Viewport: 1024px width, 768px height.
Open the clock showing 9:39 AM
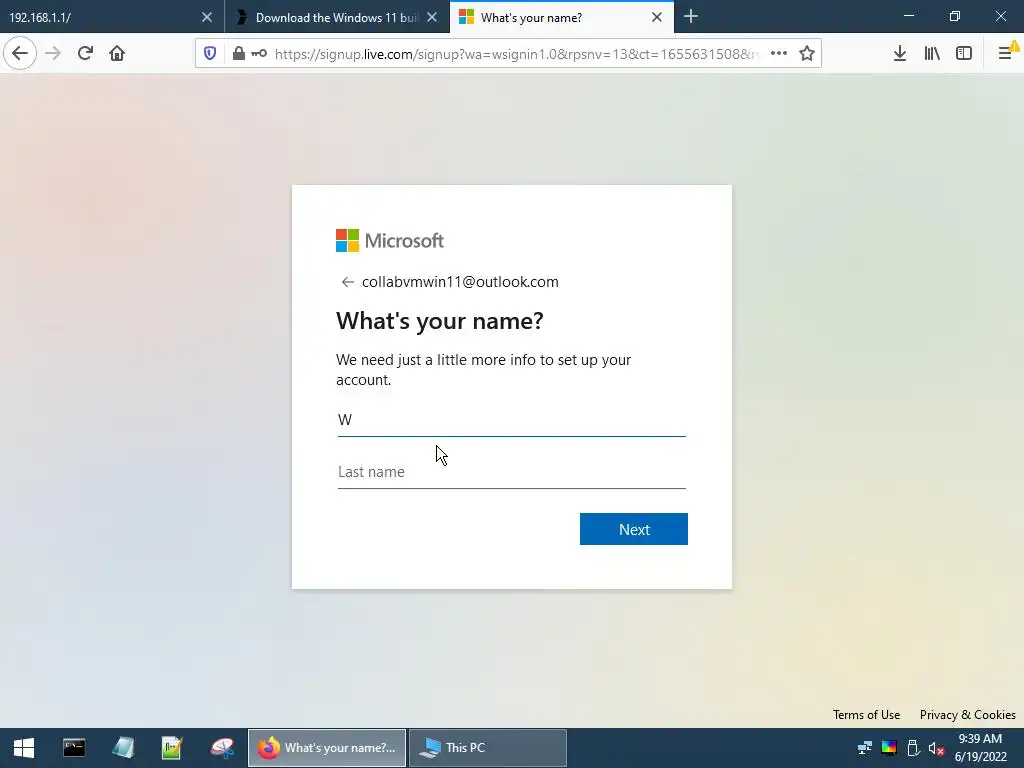pyautogui.click(x=980, y=748)
